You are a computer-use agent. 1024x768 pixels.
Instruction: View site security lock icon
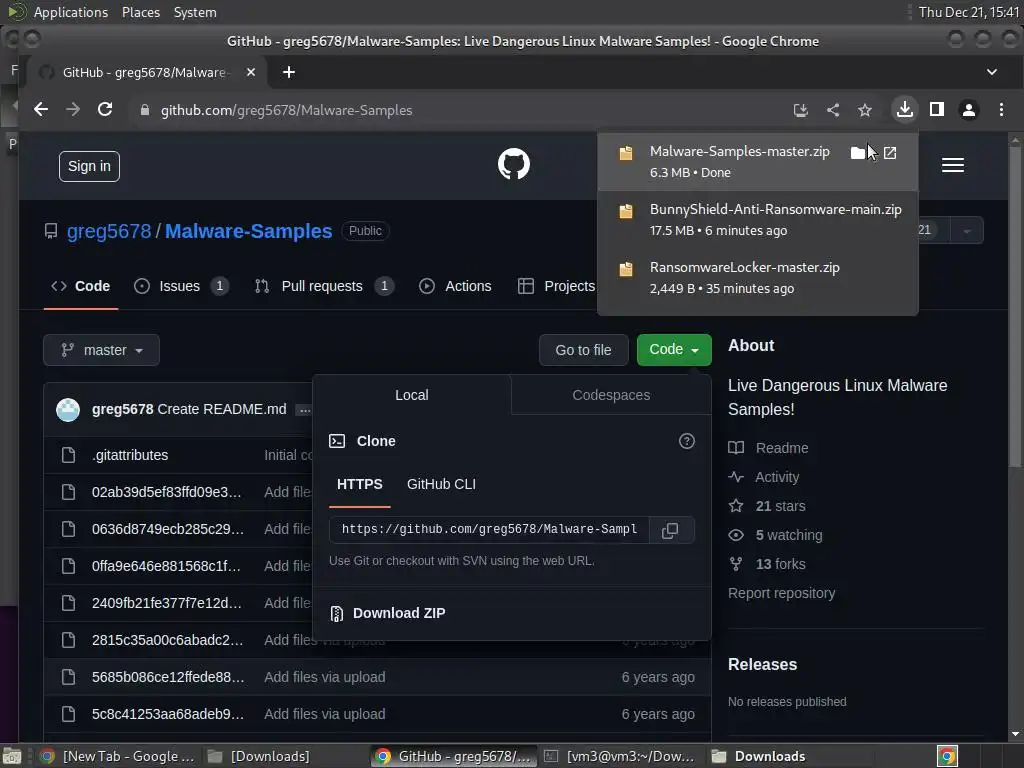point(145,110)
